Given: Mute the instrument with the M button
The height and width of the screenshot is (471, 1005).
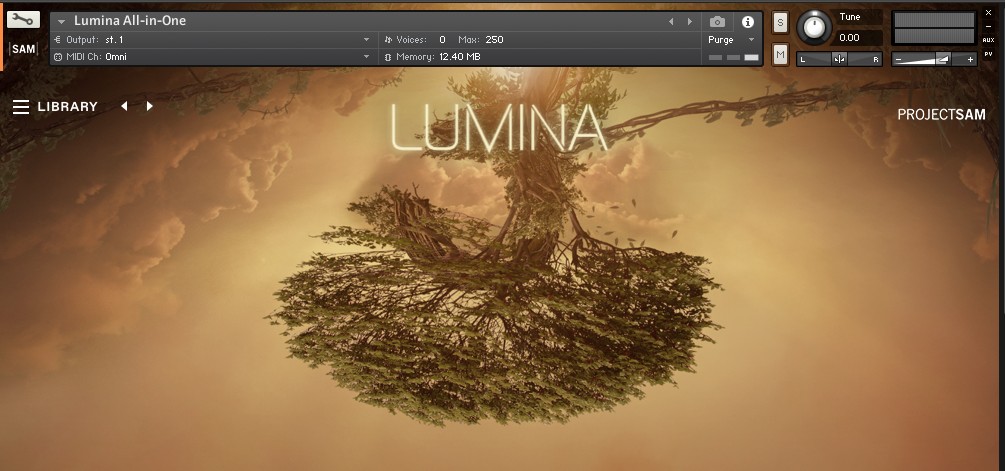Looking at the screenshot, I should [780, 55].
